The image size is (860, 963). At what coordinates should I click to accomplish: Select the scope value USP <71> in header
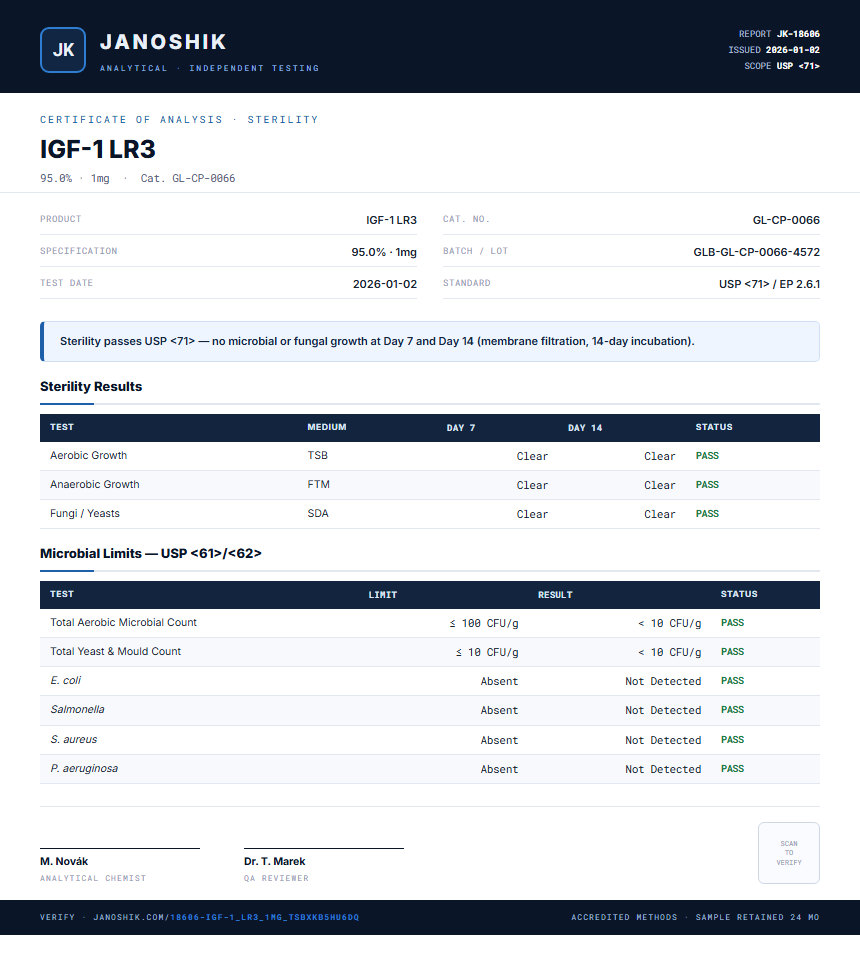[798, 66]
